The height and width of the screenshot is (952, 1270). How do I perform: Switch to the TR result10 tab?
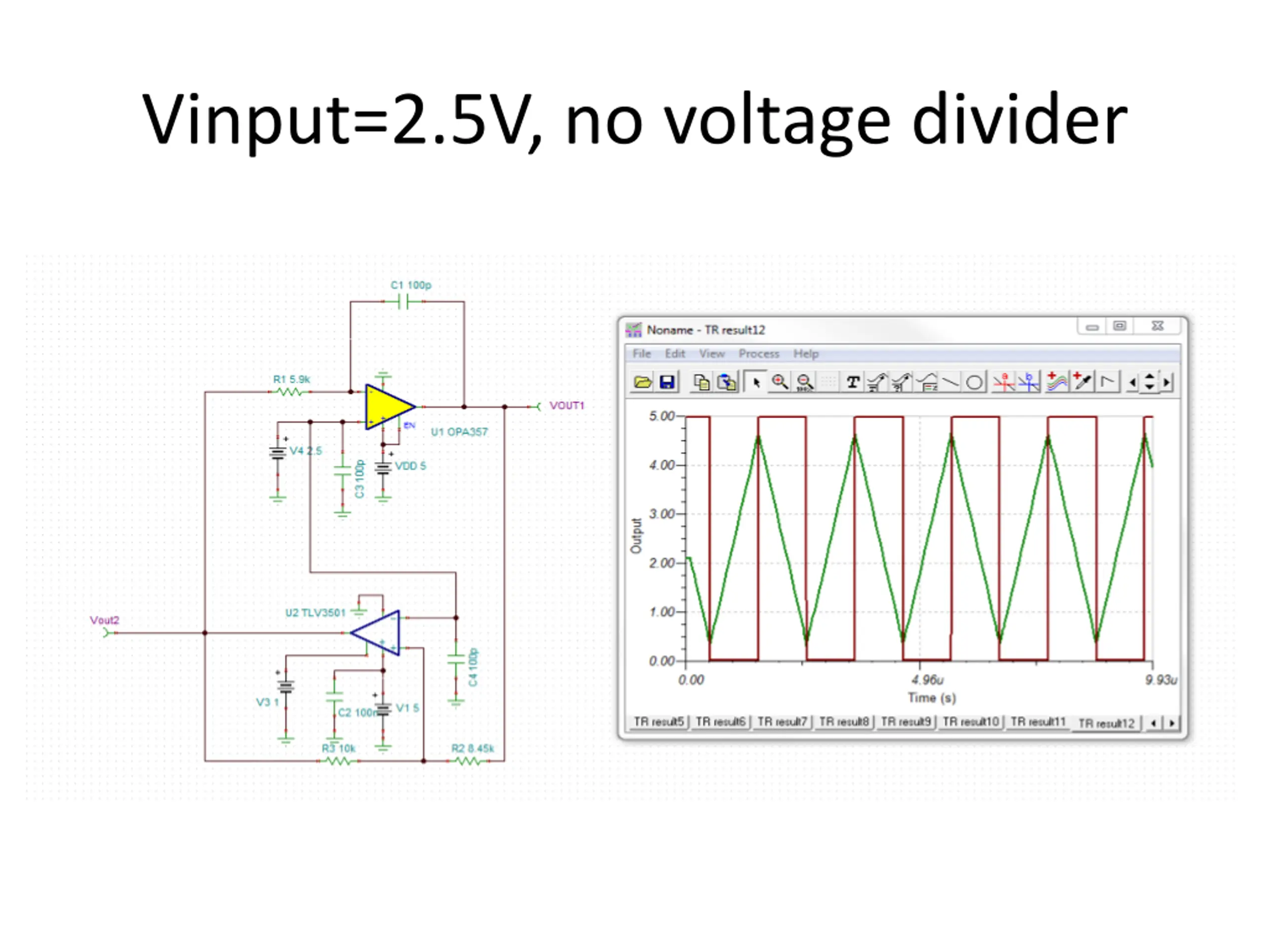970,721
